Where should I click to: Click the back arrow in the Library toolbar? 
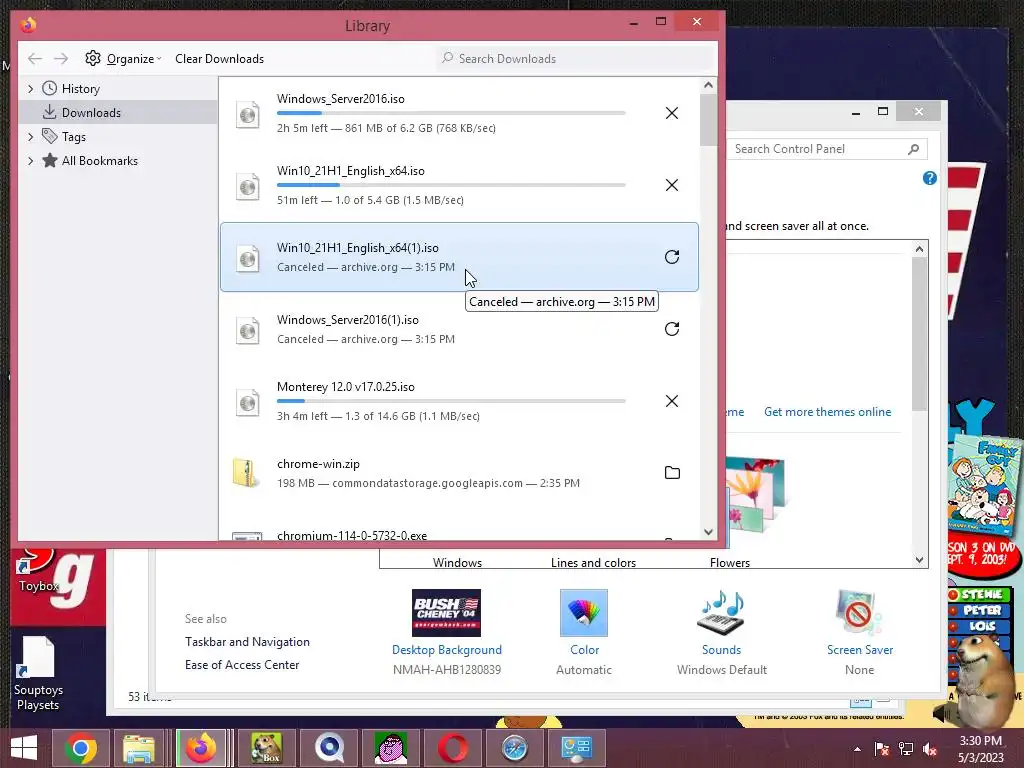(35, 59)
